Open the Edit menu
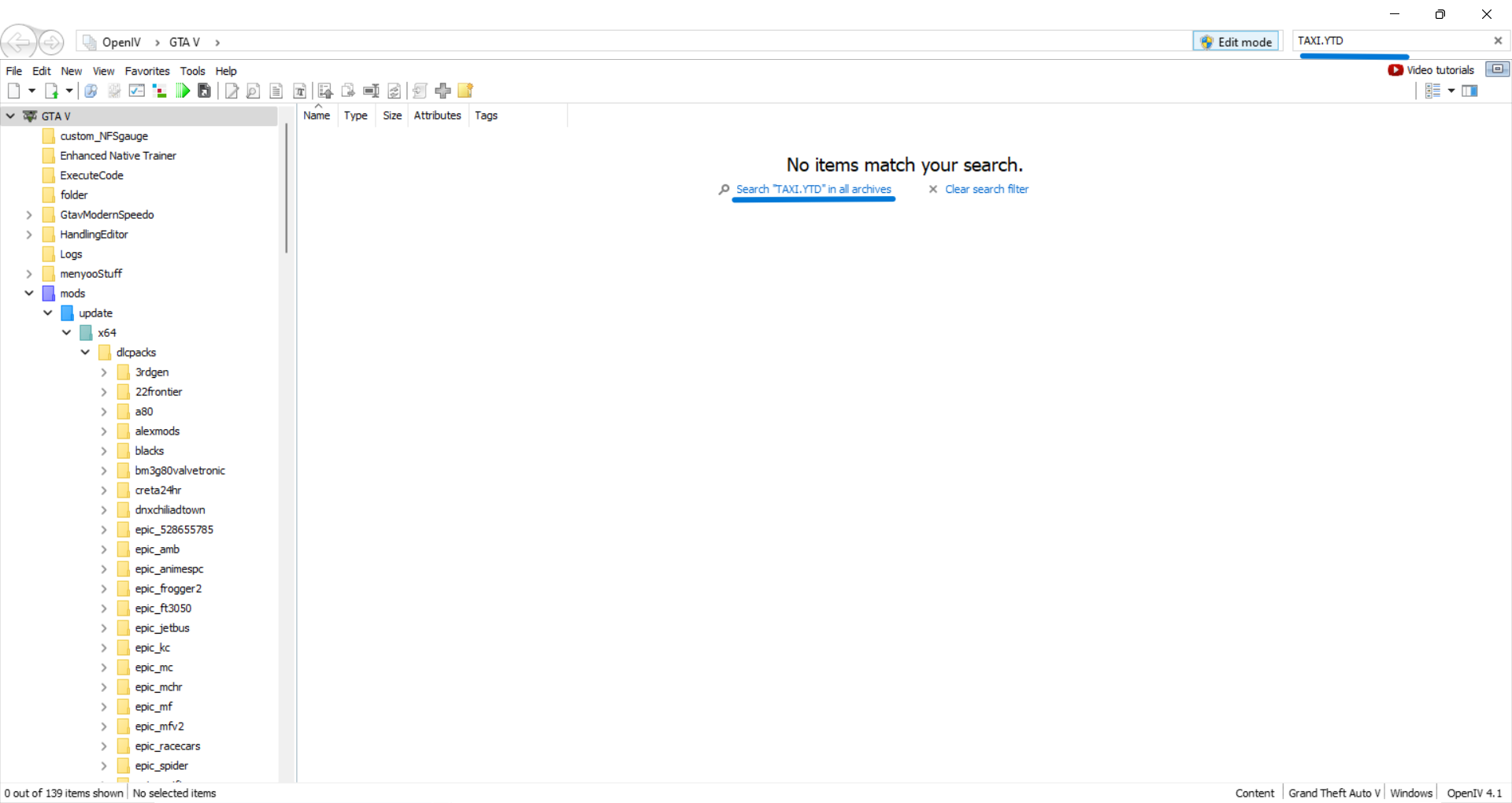This screenshot has width=1512, height=803. click(42, 71)
